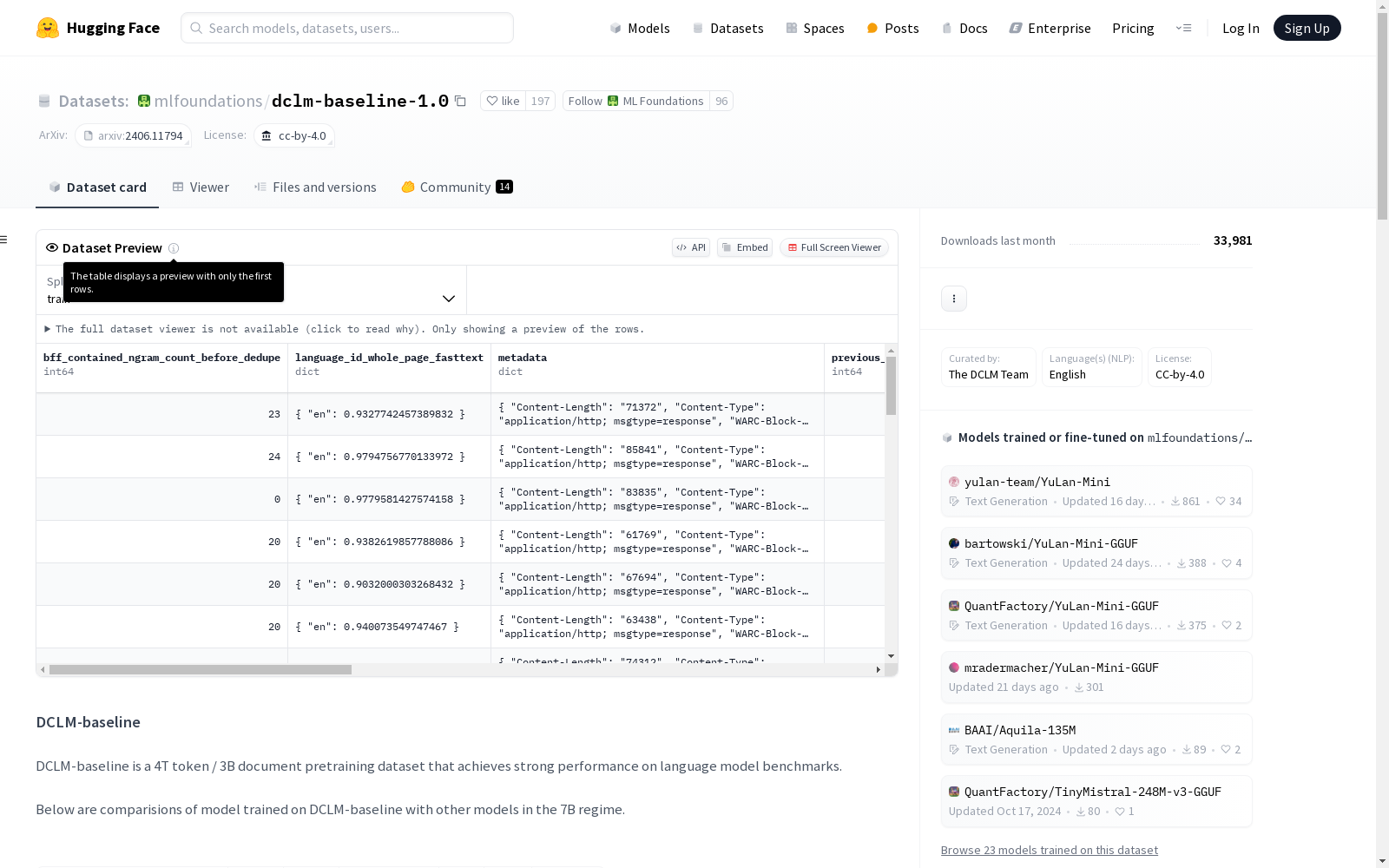The image size is (1389, 868).
Task: Open the Spaces nav item
Action: pos(814,28)
